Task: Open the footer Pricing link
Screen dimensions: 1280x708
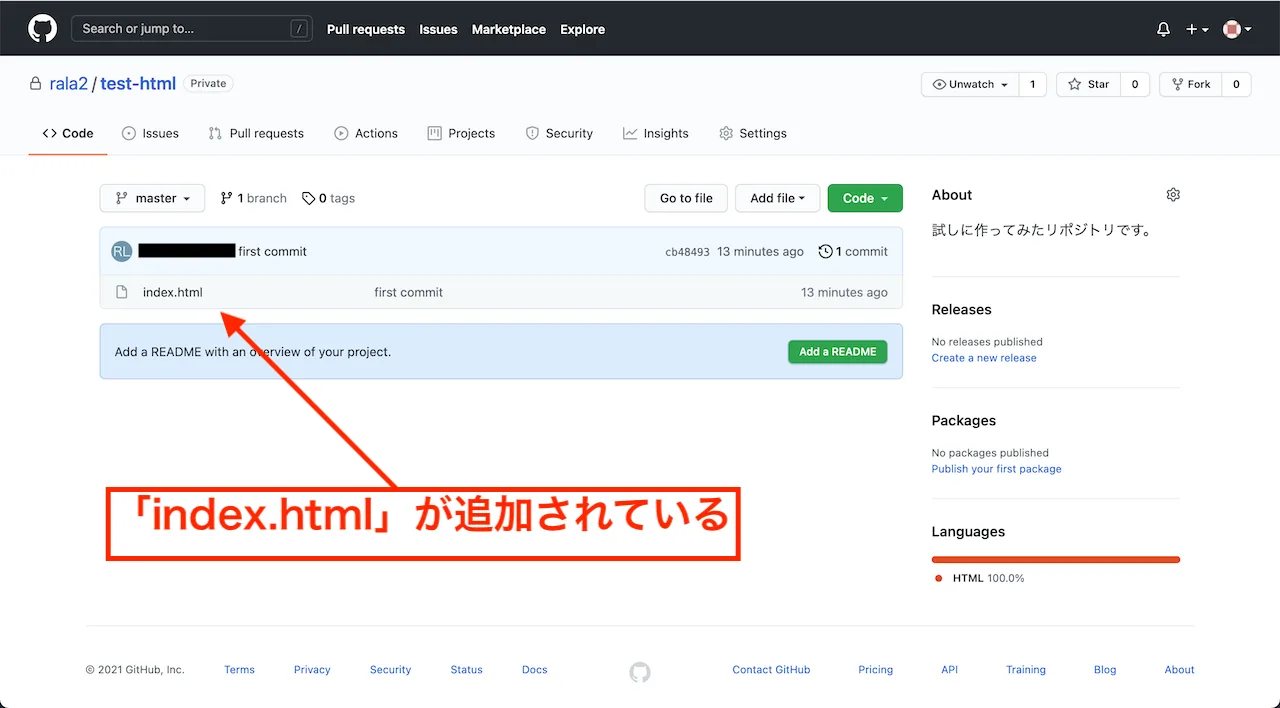Action: point(875,670)
